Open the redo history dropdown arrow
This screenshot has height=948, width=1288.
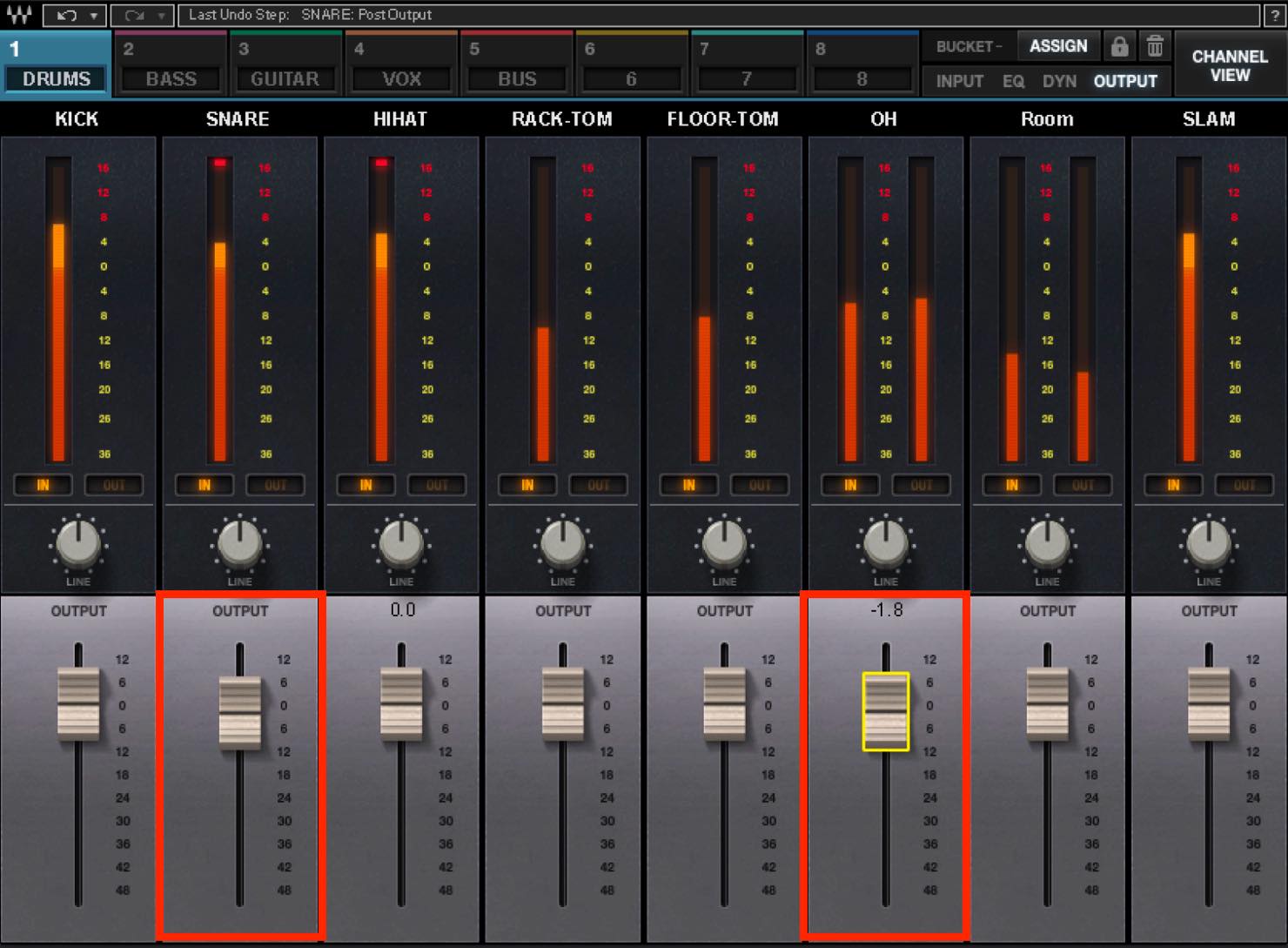point(161,15)
